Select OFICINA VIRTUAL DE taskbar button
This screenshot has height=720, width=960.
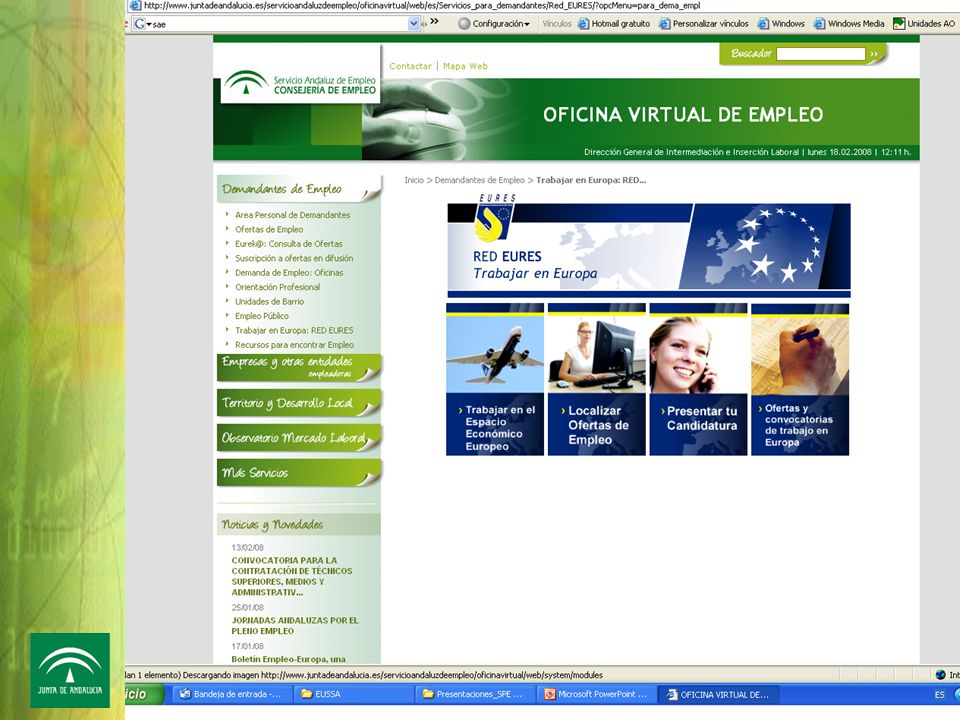tap(720, 694)
